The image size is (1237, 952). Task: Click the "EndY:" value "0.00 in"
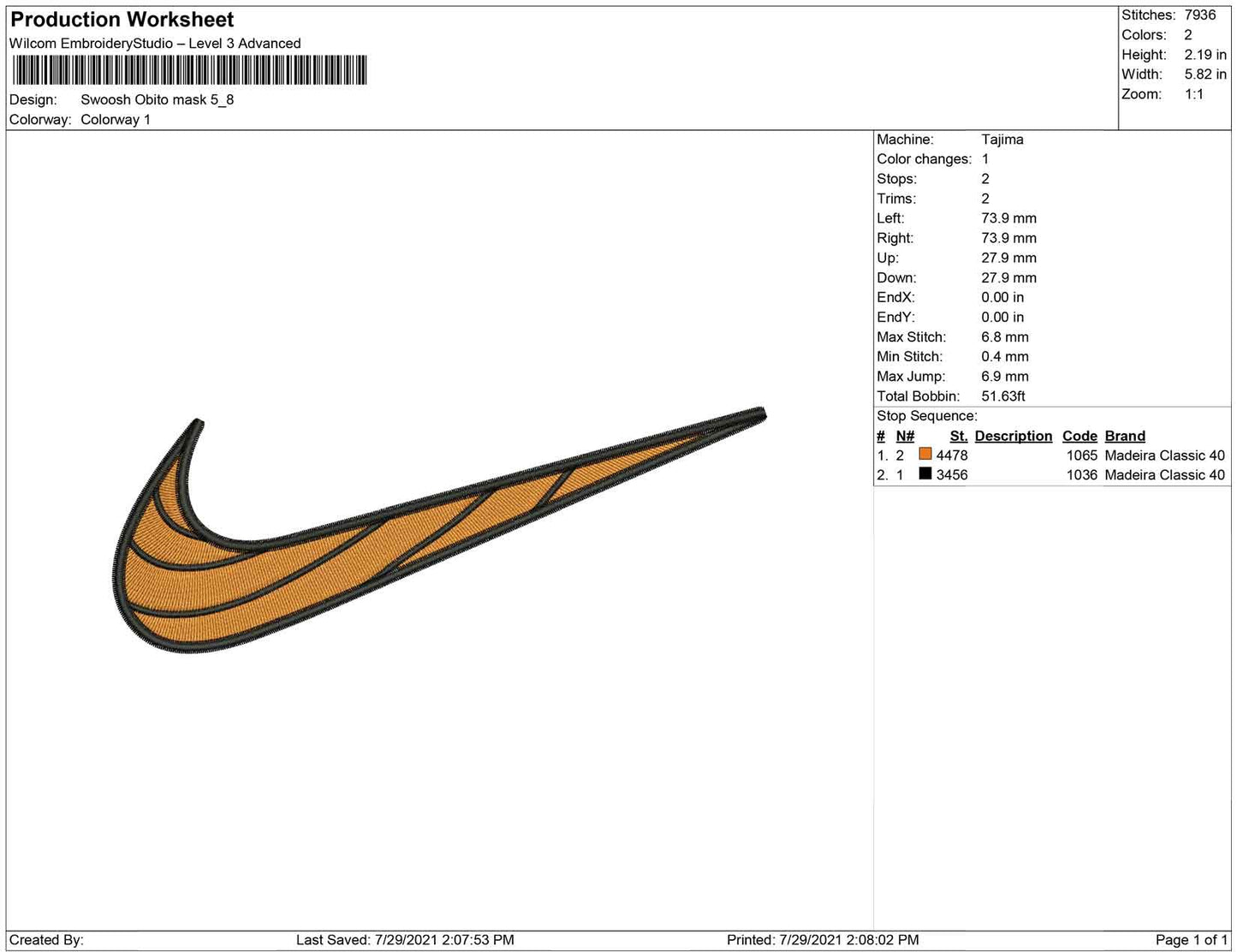pyautogui.click(x=1002, y=318)
